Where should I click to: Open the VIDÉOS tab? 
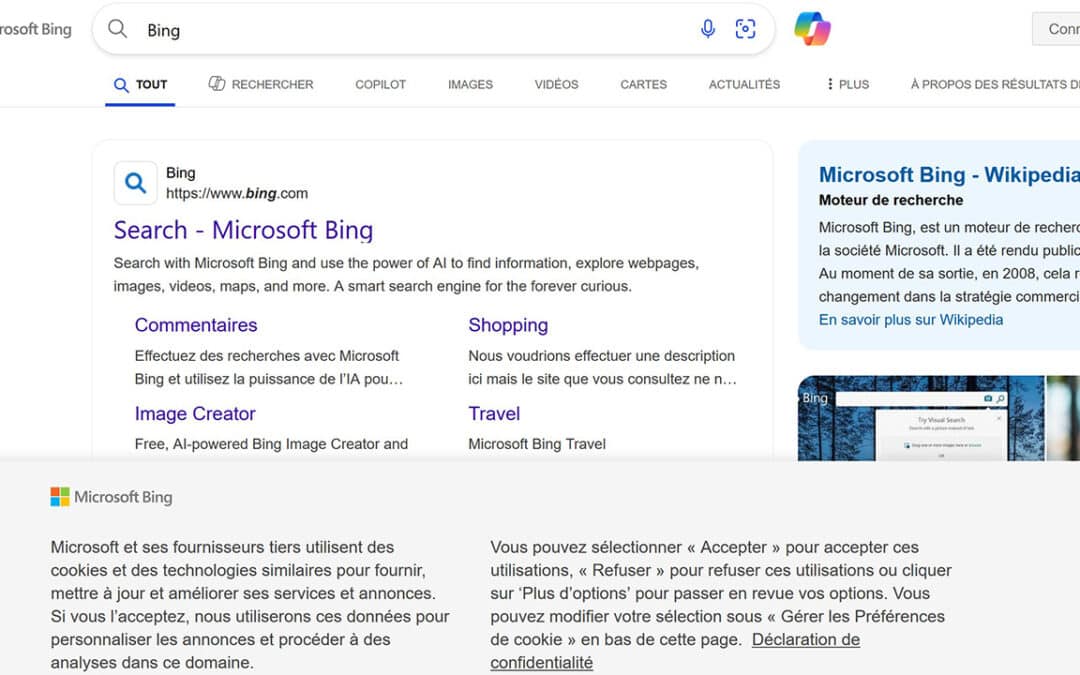coord(557,85)
